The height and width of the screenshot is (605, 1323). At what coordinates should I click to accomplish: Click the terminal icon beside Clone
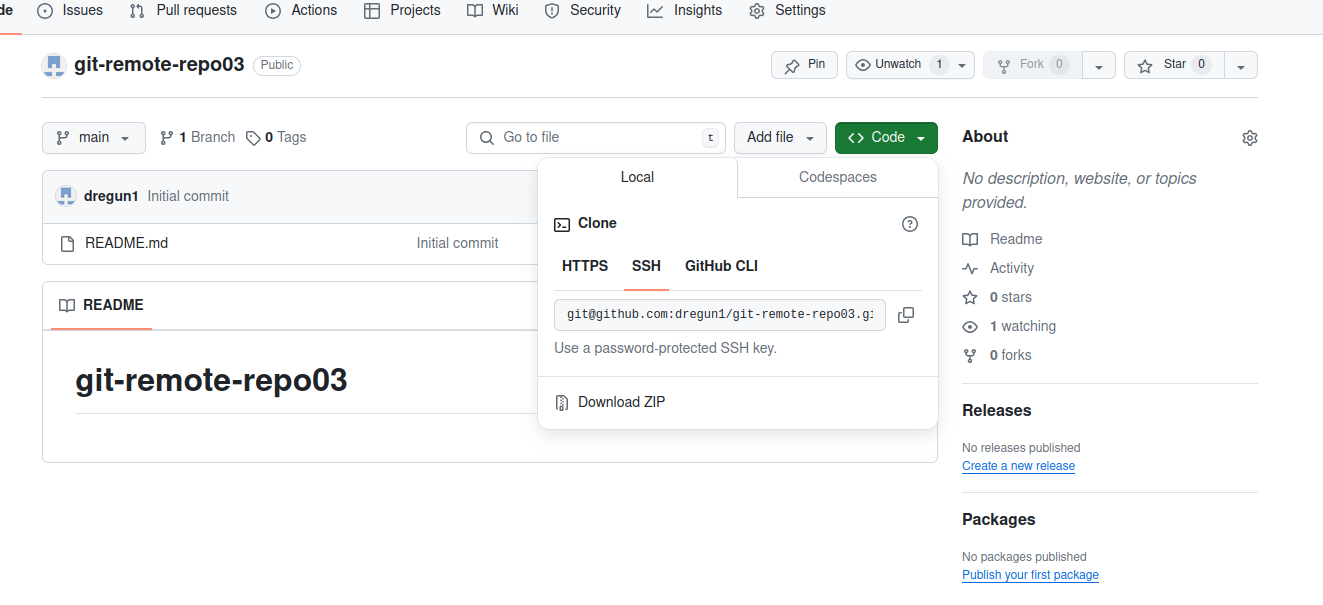[562, 224]
